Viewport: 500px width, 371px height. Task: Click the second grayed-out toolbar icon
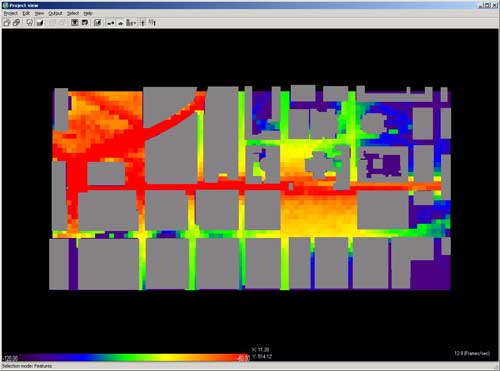(62, 23)
